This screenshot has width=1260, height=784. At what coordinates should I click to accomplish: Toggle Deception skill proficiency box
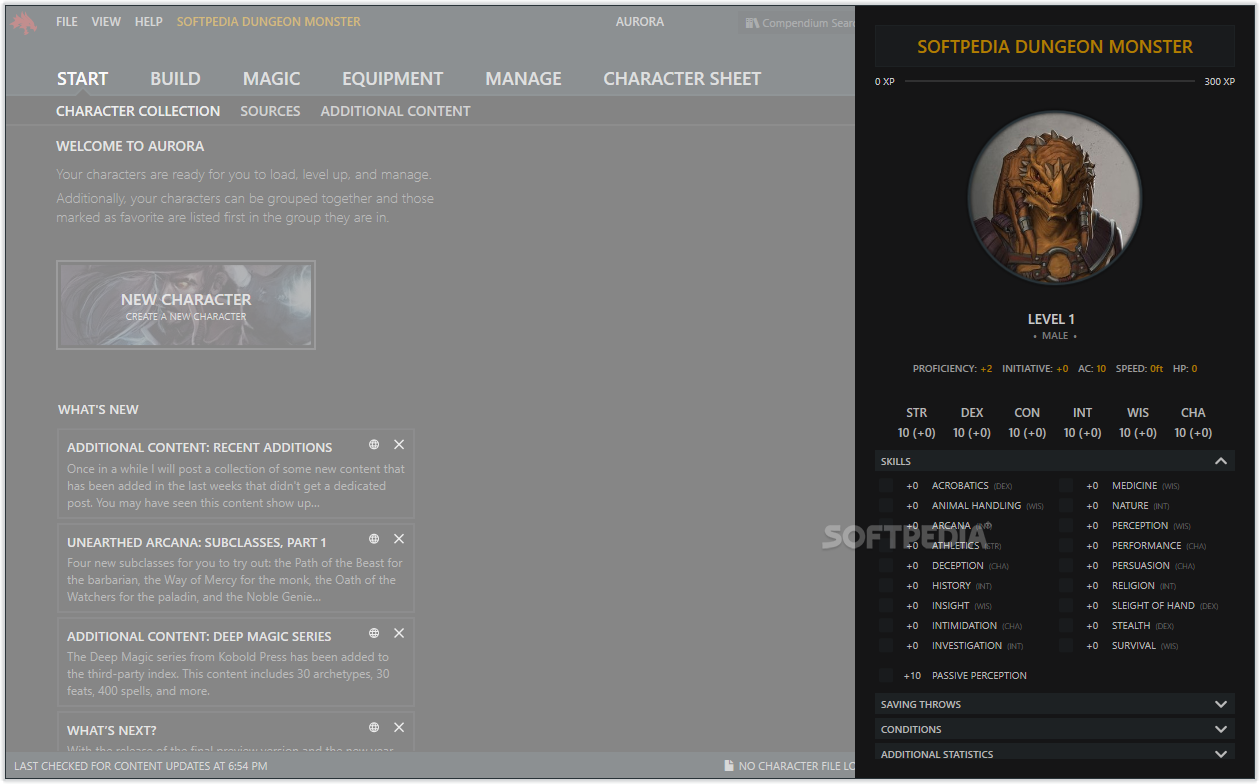click(886, 565)
